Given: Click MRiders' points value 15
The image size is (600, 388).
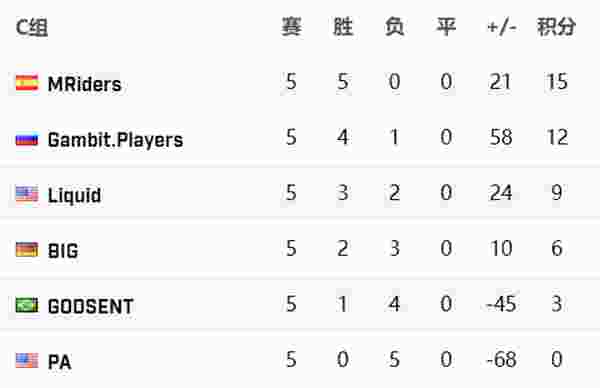Looking at the screenshot, I should (557, 82).
